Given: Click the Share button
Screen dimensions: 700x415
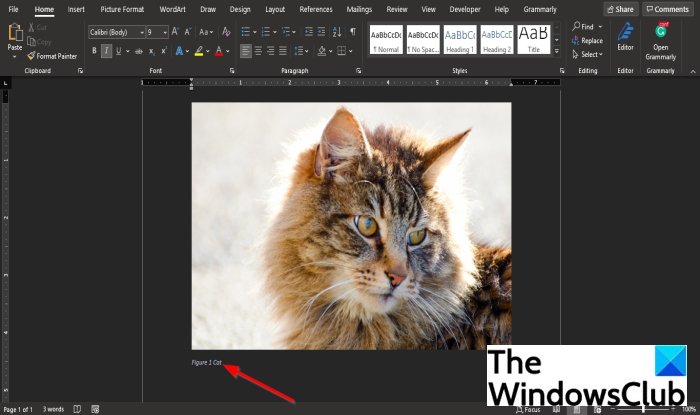Looking at the screenshot, I should tap(620, 9).
